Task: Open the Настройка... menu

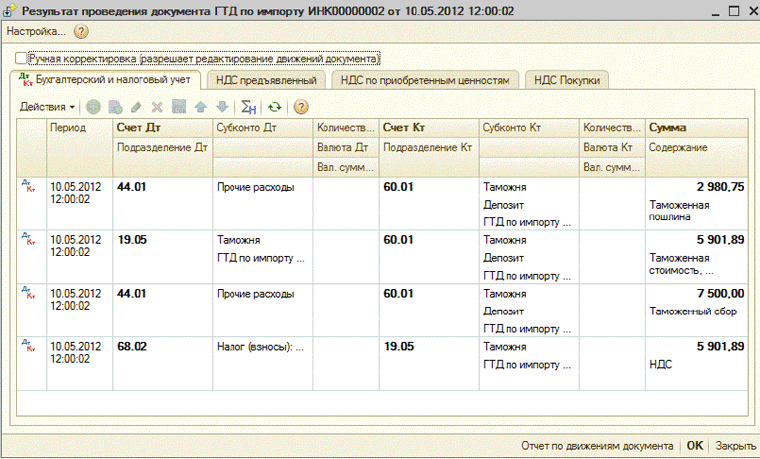Action: tap(36, 31)
